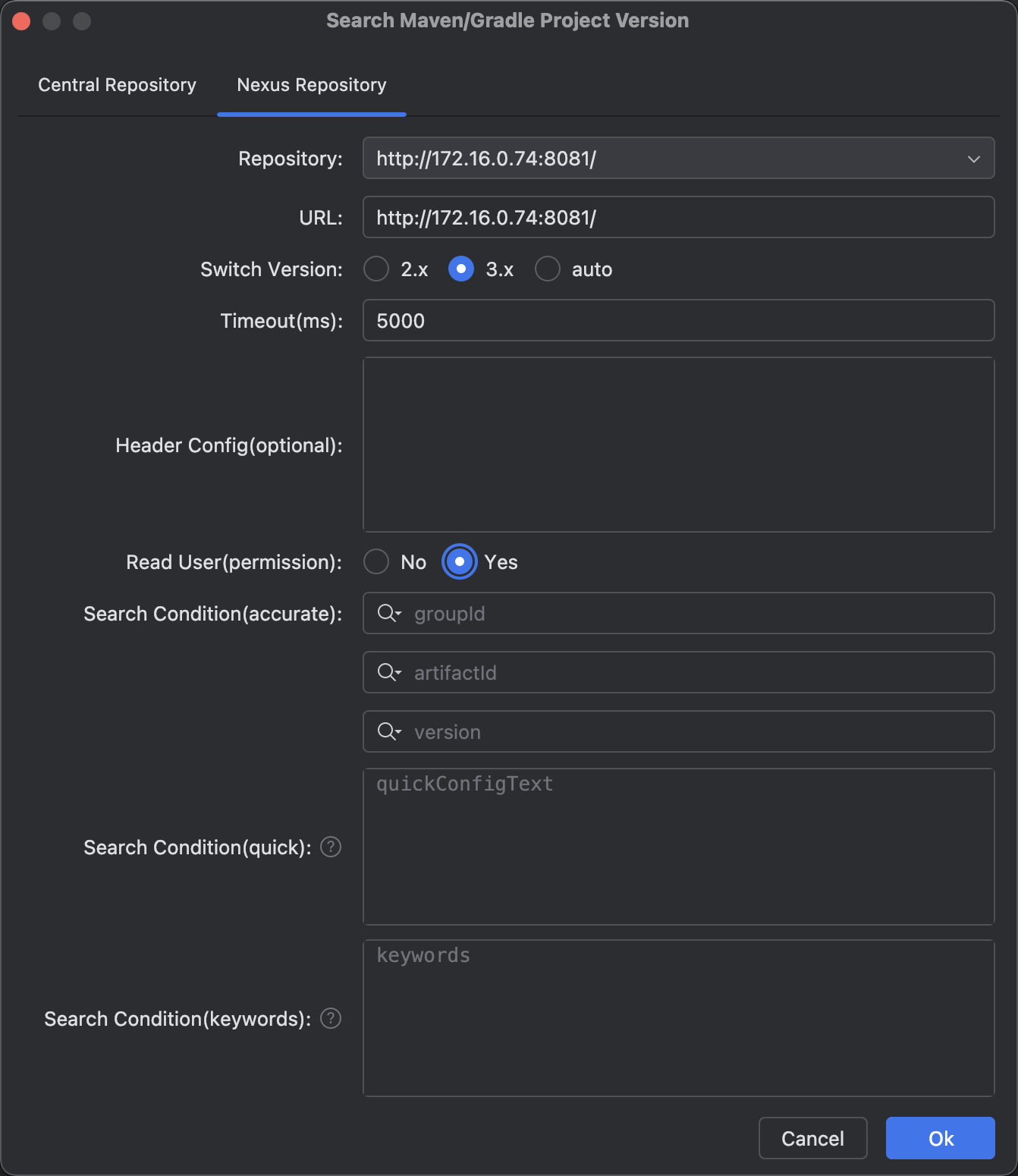Focus the Timeout(ms) field
Viewport: 1018px width, 1176px height.
tap(678, 321)
